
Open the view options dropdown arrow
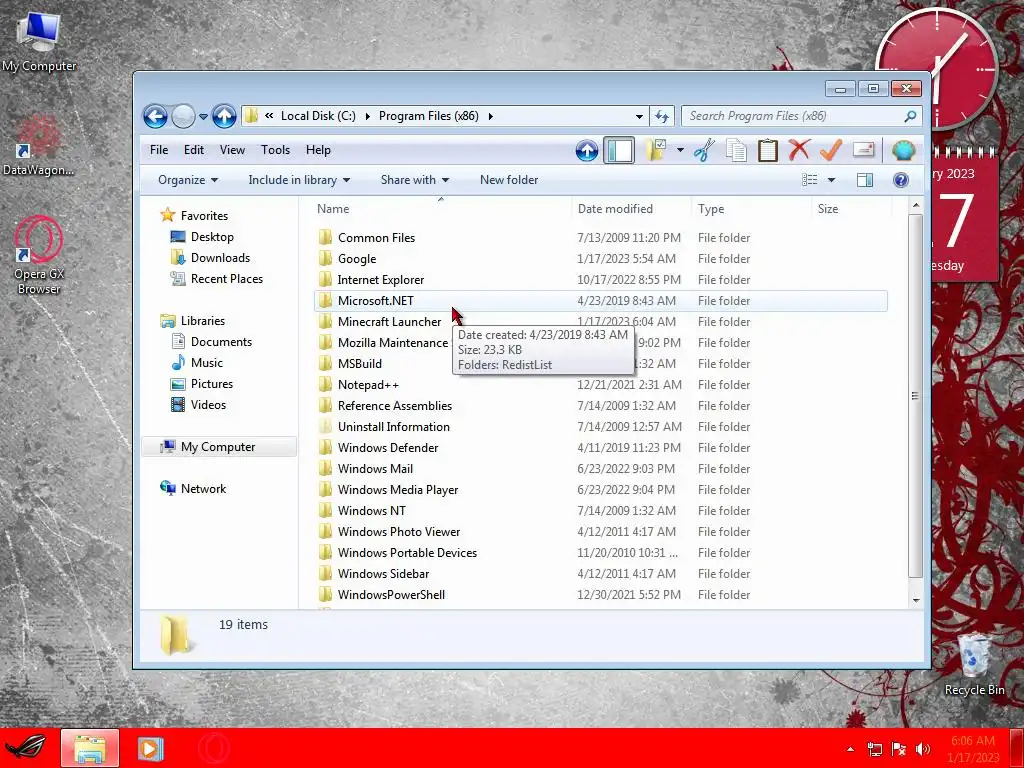click(831, 180)
